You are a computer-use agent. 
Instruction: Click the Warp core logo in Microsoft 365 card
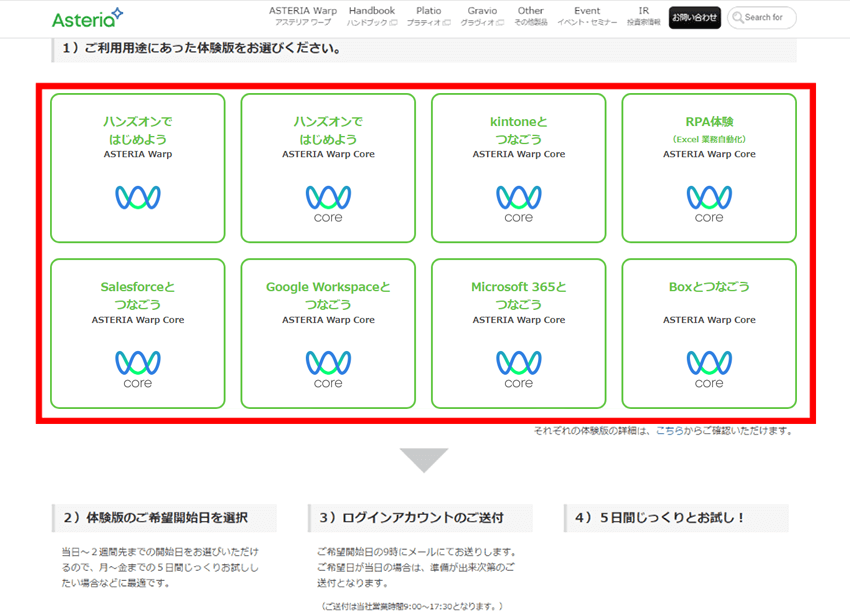point(519,370)
